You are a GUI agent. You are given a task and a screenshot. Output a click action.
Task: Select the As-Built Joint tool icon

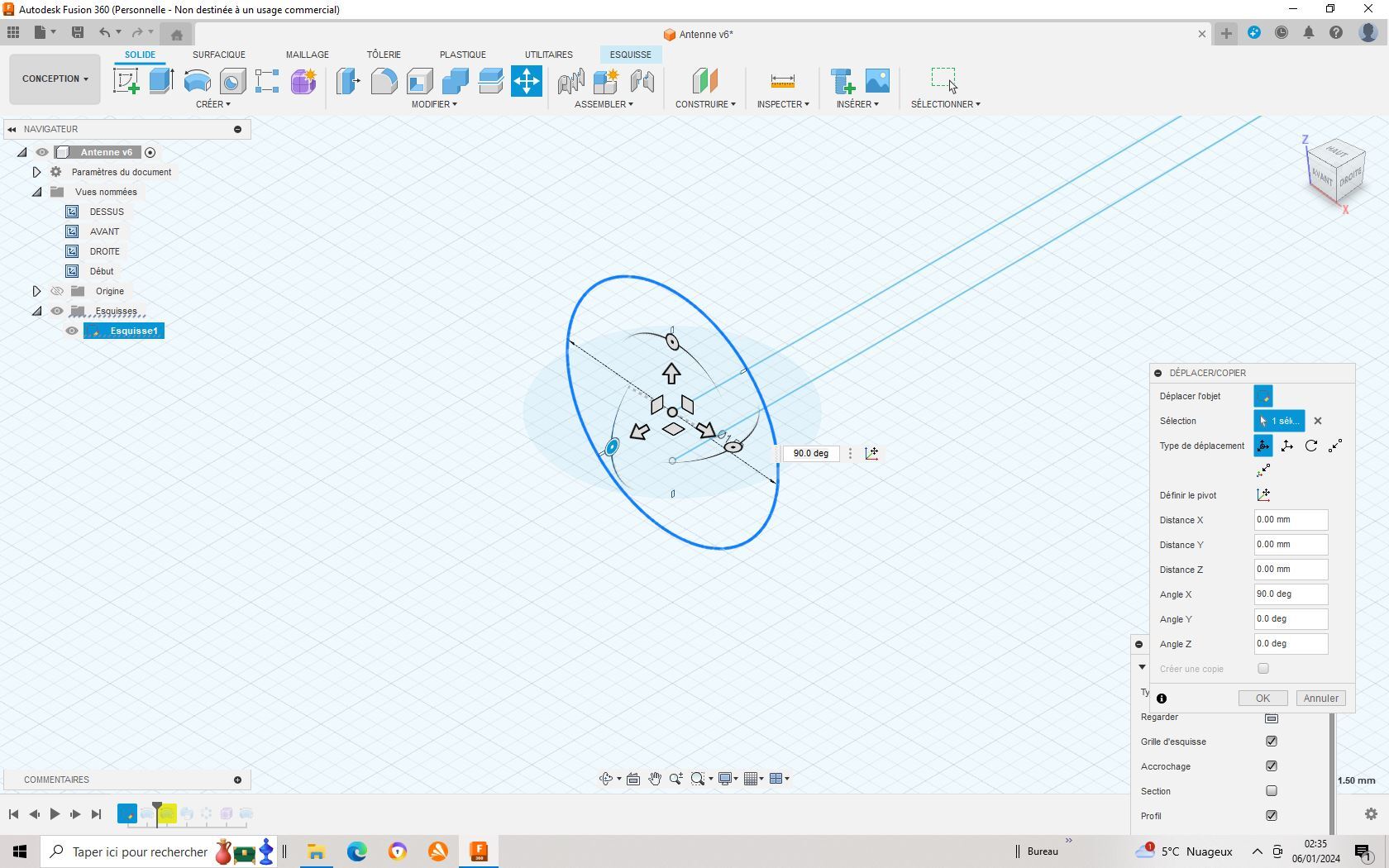[x=642, y=81]
